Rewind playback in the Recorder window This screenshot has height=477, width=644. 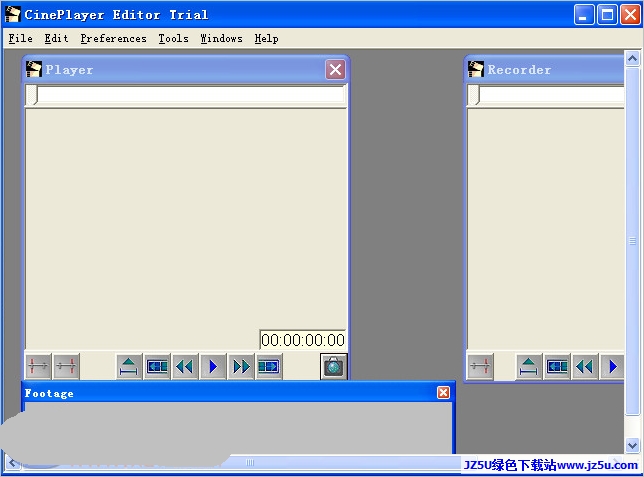[x=584, y=366]
